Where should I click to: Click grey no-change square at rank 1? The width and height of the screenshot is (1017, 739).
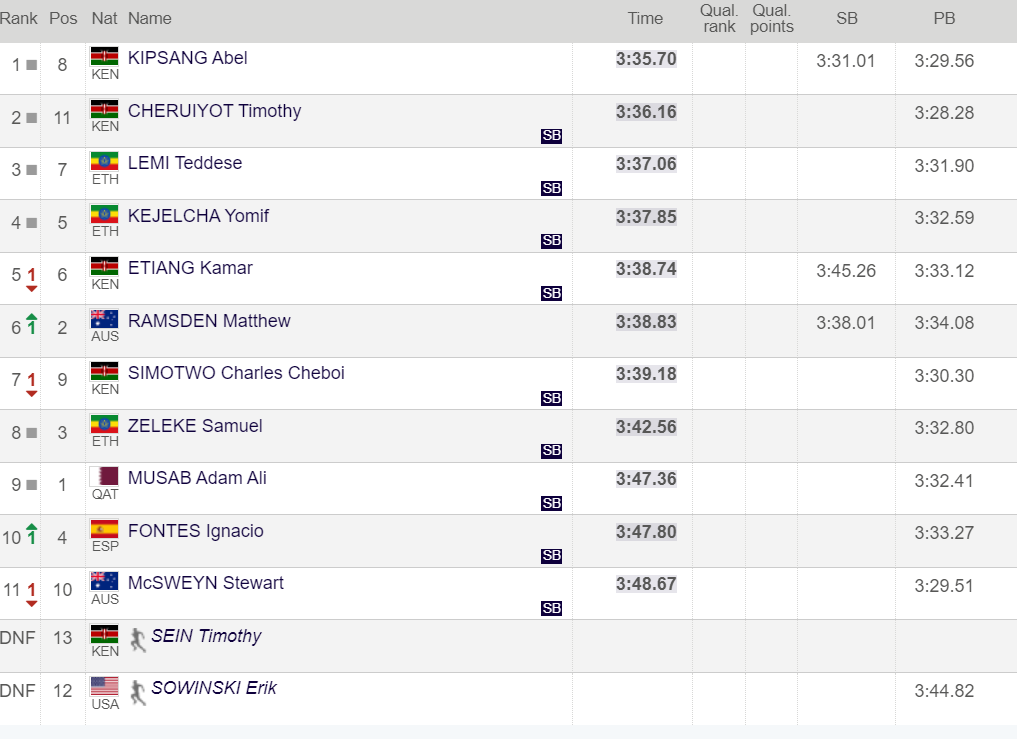pos(31,65)
